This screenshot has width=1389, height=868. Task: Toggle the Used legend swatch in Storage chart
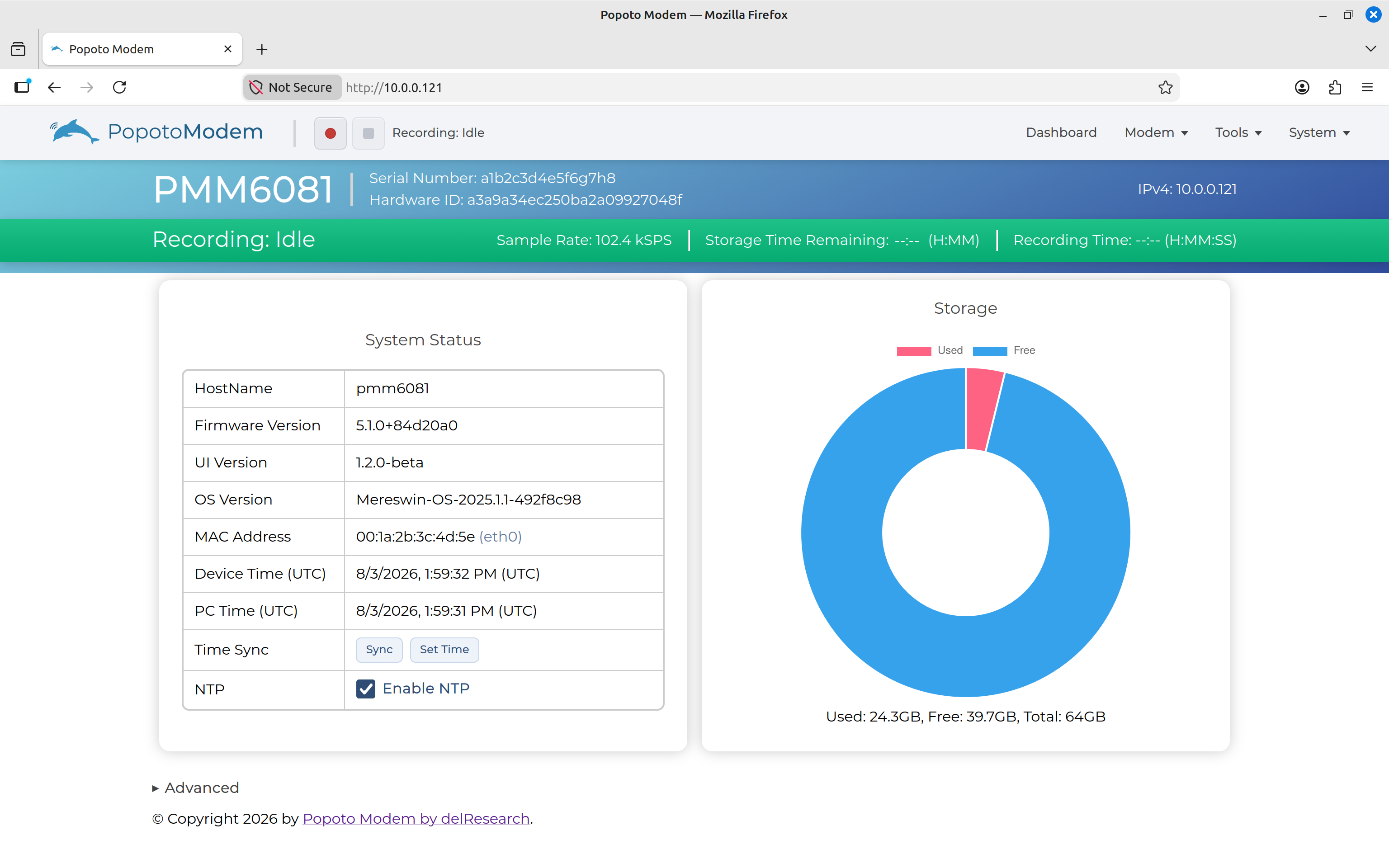pos(914,351)
